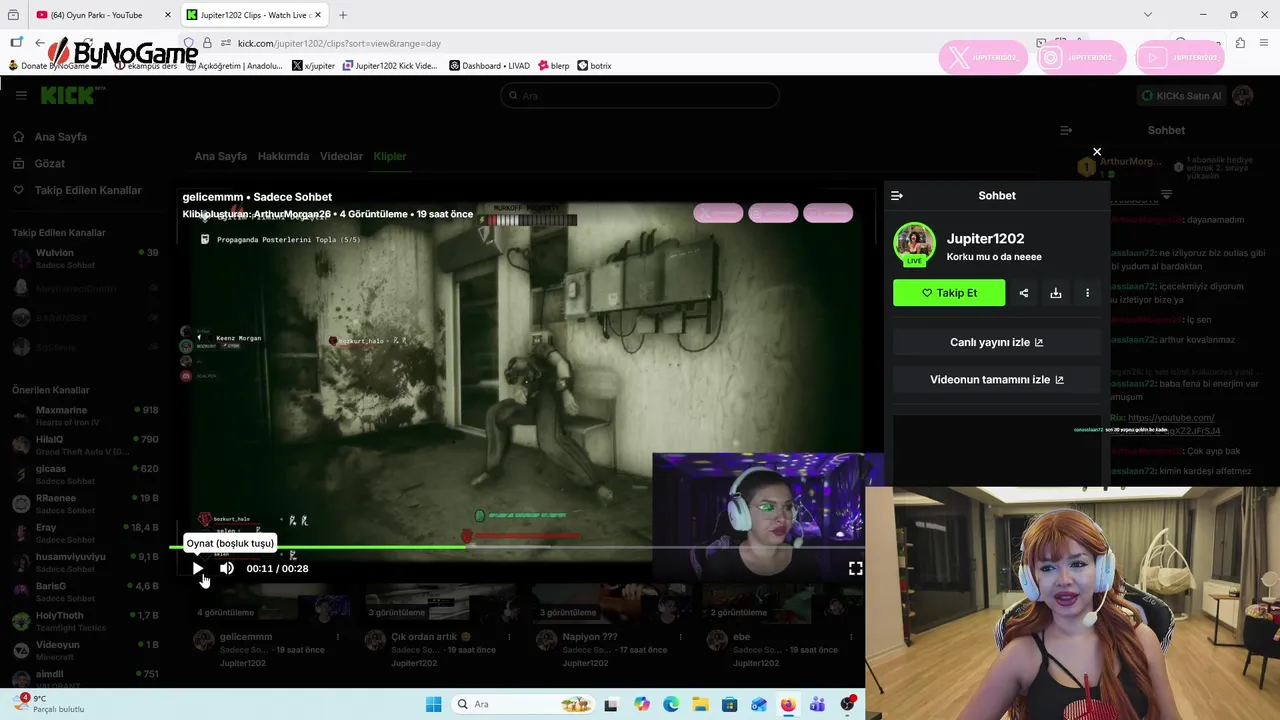1280x720 pixels.
Task: Open the Dashboard • LIVAD bookmark
Action: (x=489, y=66)
